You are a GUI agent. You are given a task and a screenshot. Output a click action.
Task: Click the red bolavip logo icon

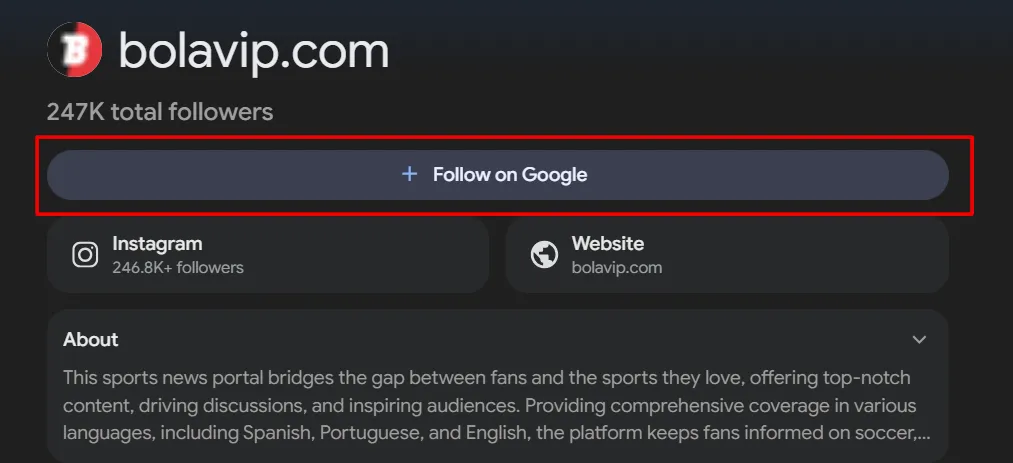click(75, 49)
